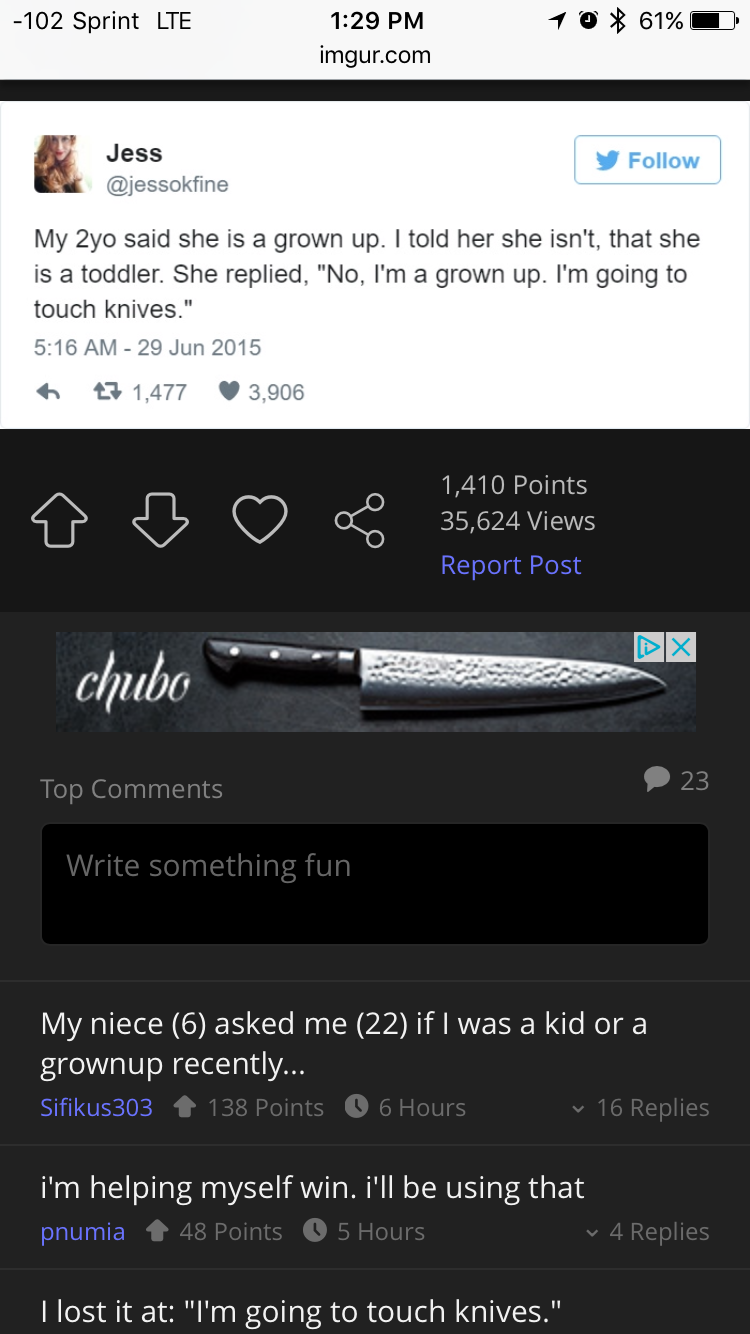Downvote the post with the down arrow
The width and height of the screenshot is (750, 1334).
click(160, 520)
